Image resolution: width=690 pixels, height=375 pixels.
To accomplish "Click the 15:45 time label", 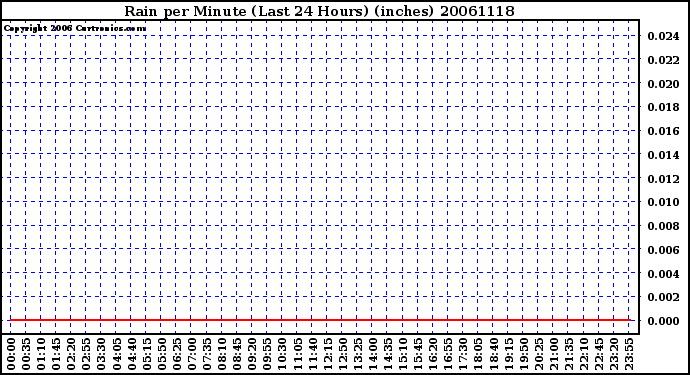I will tap(418, 354).
